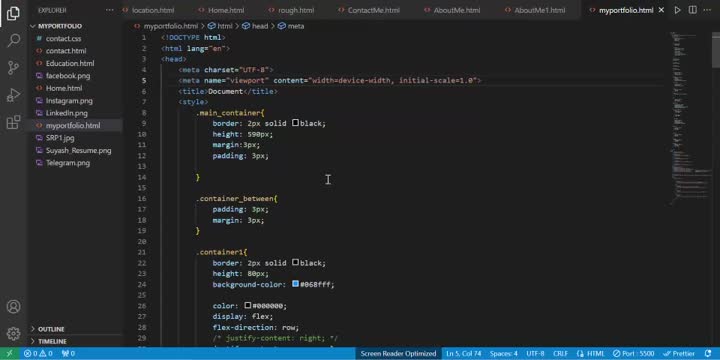Click the Run play icon in editor toolbar
Viewport: 720px width, 360px height.
(x=677, y=10)
